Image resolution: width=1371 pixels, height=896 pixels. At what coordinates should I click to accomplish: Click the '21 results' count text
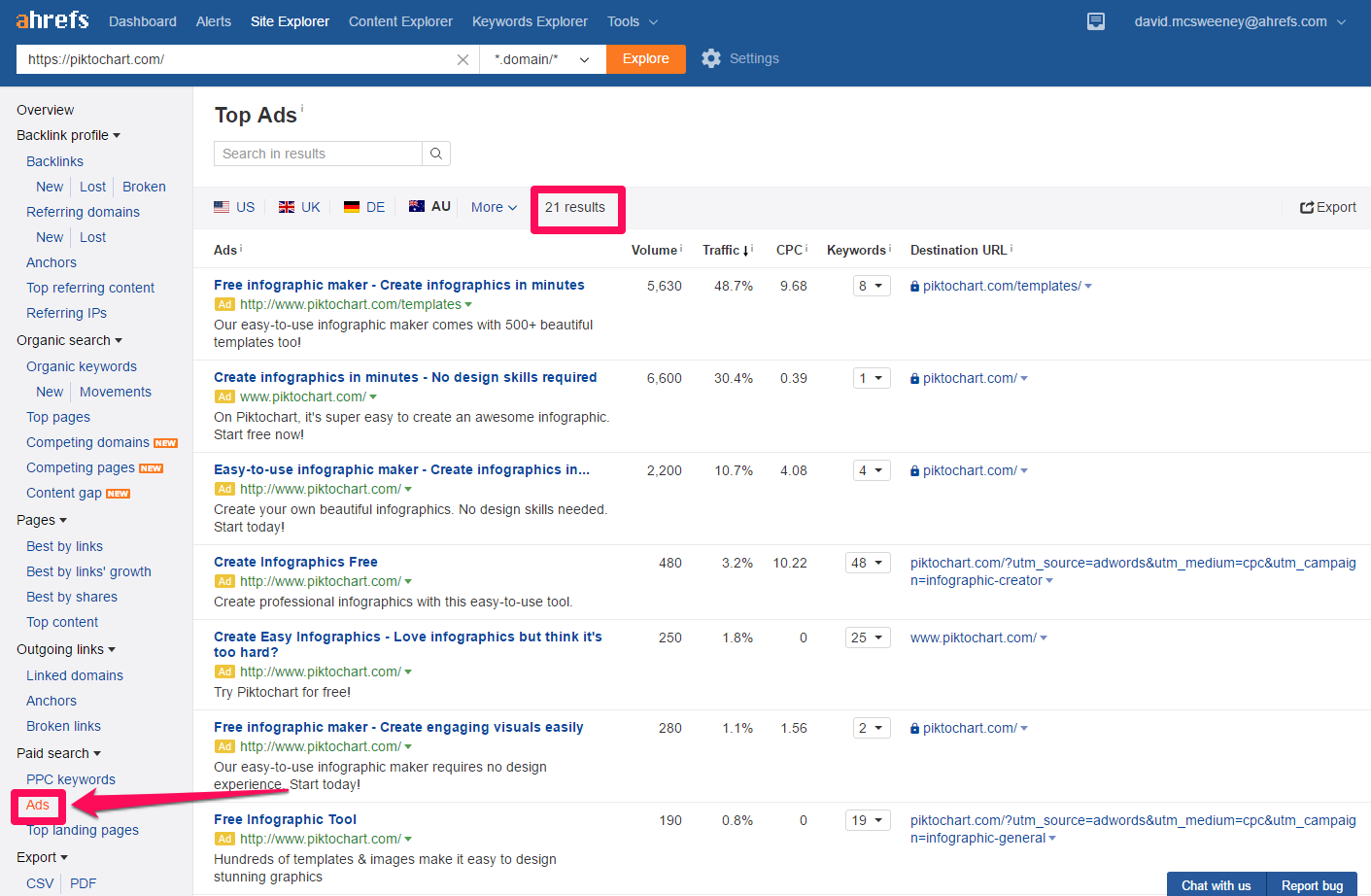click(x=575, y=207)
